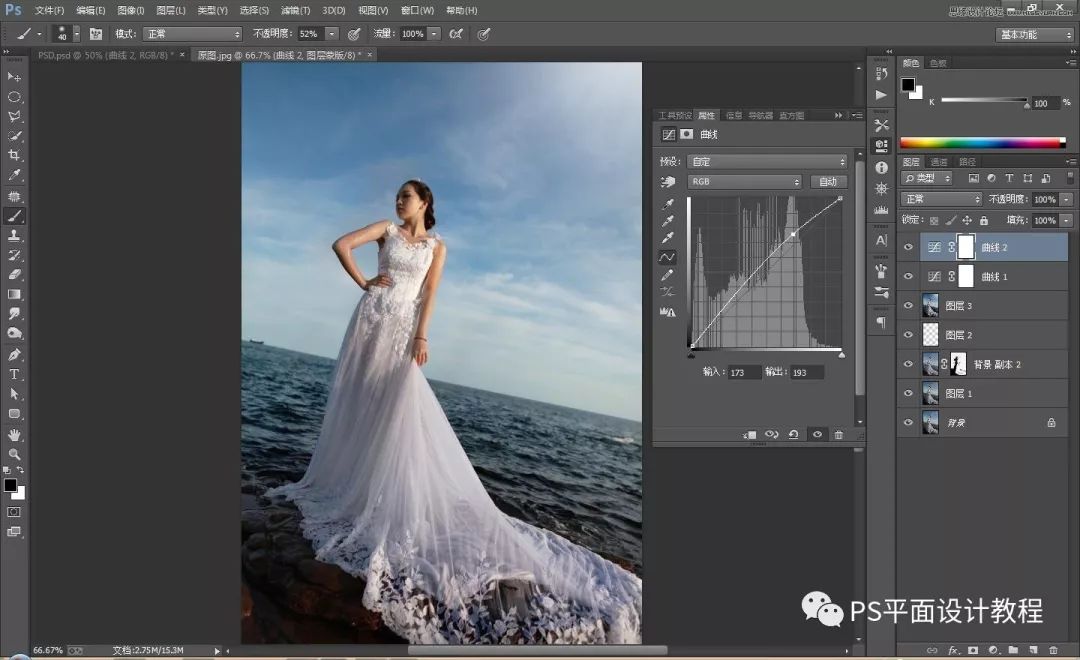This screenshot has height=660, width=1080.
Task: Select the Hand tool
Action: [15, 434]
